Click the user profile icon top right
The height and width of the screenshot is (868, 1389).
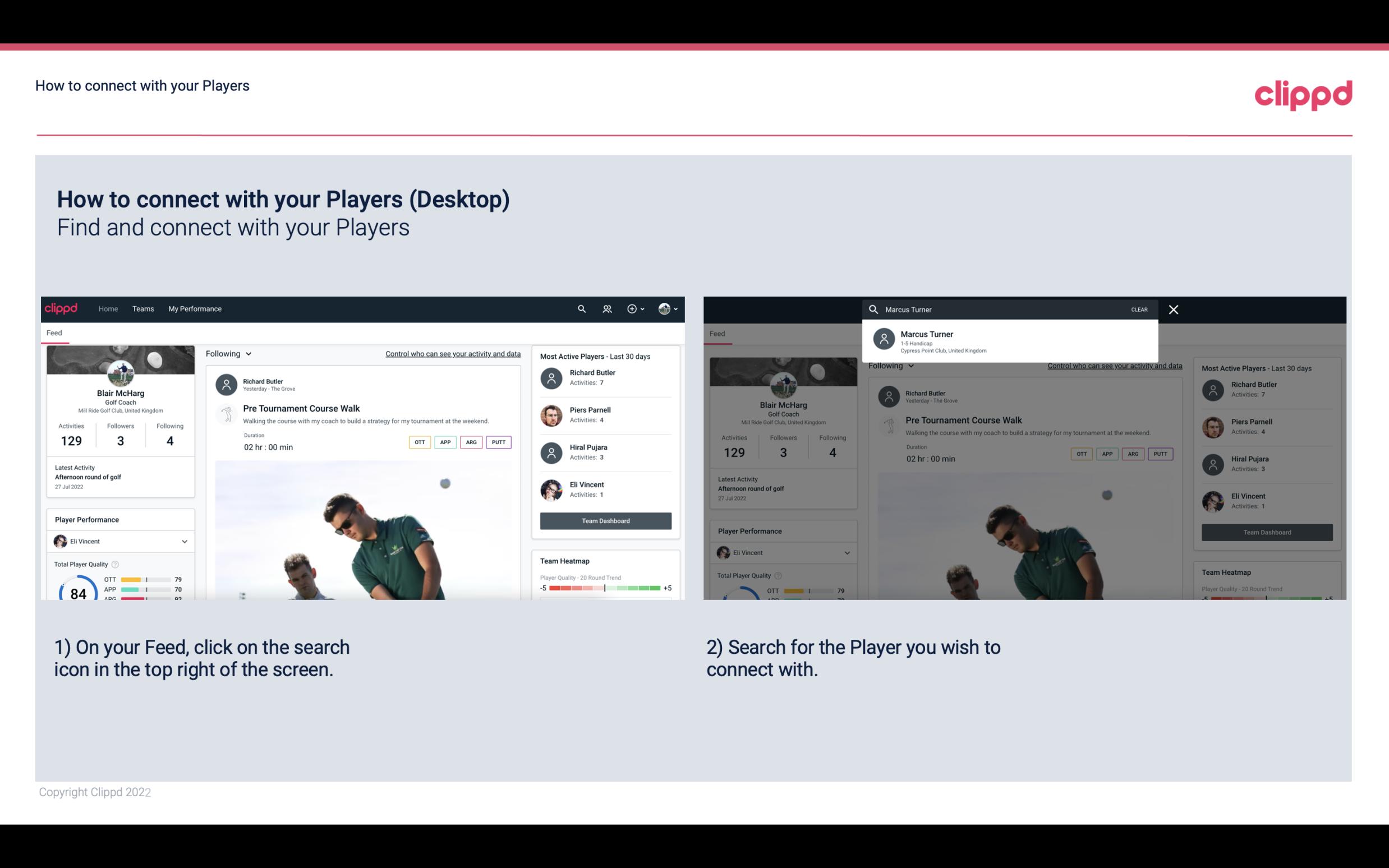tap(664, 308)
